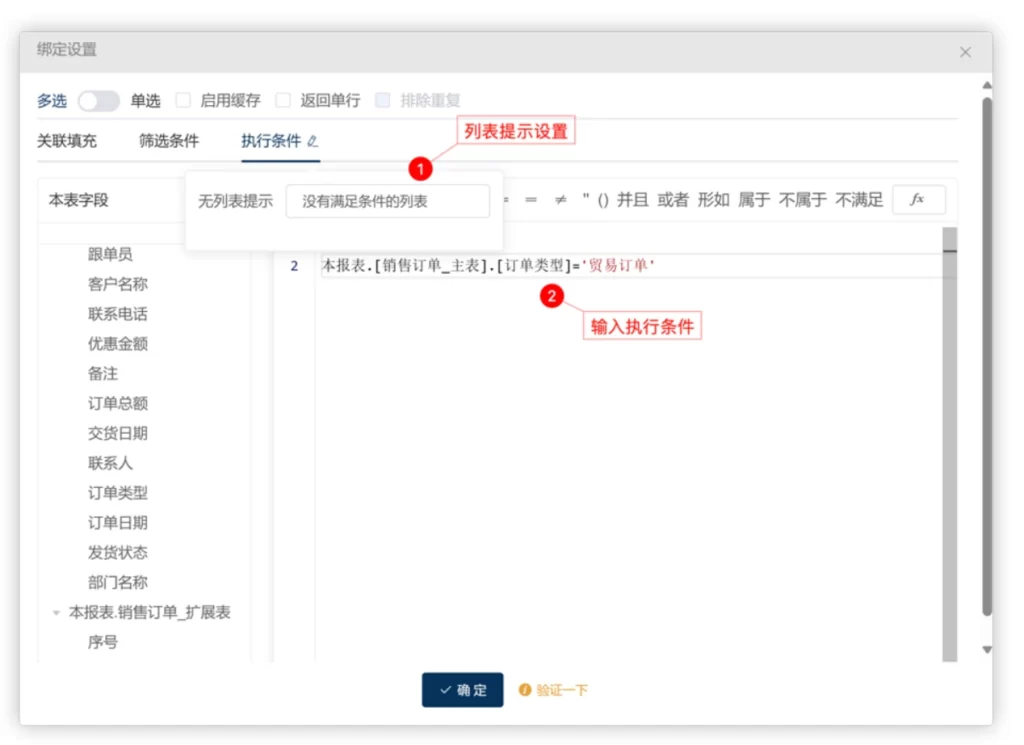
Task: Select the 订单类型 field
Action: pyautogui.click(x=118, y=493)
